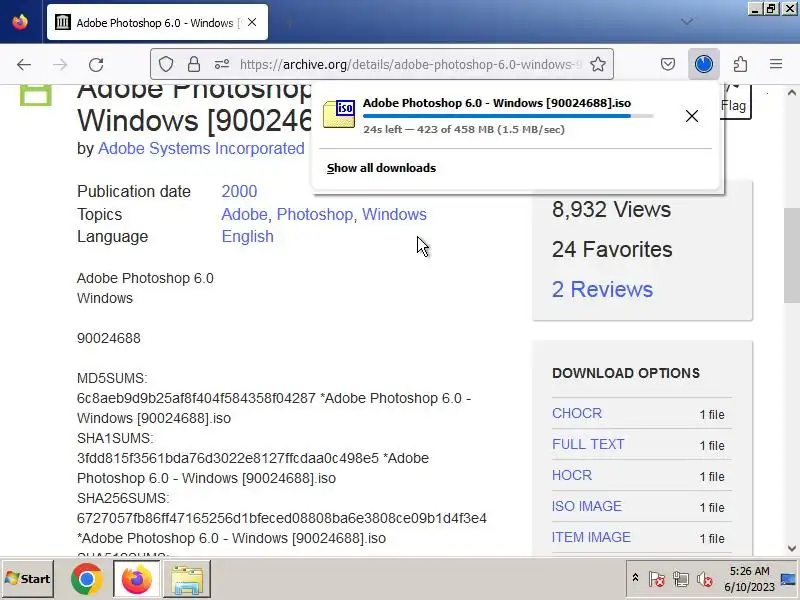Click the Action Center flag tray icon

[x=657, y=580]
